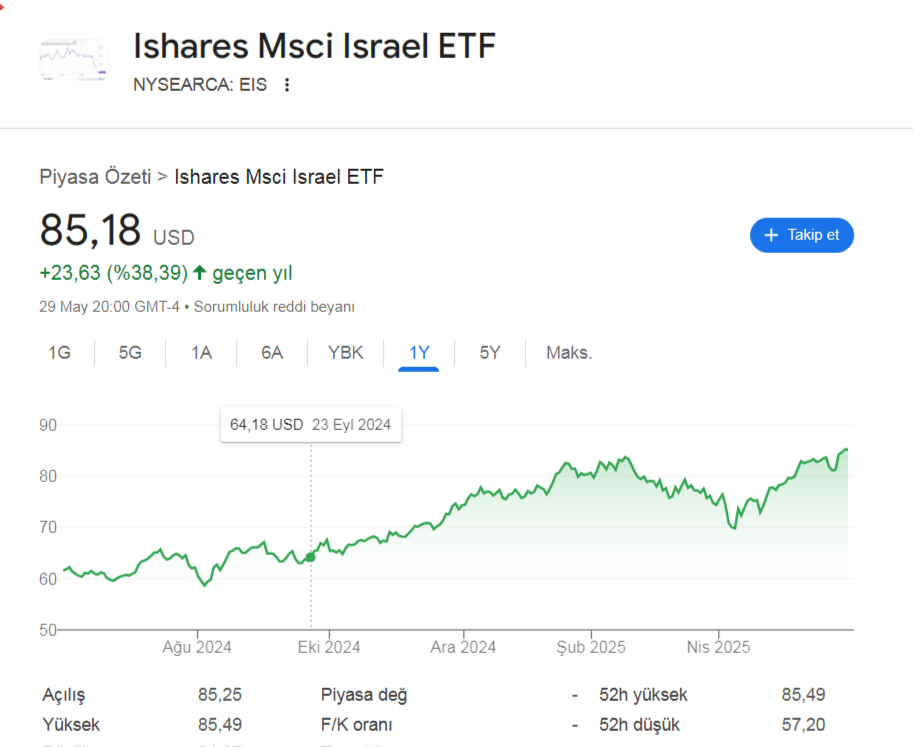Screen dimensions: 913x747
Task: Show the 6A chart range
Action: [272, 353]
